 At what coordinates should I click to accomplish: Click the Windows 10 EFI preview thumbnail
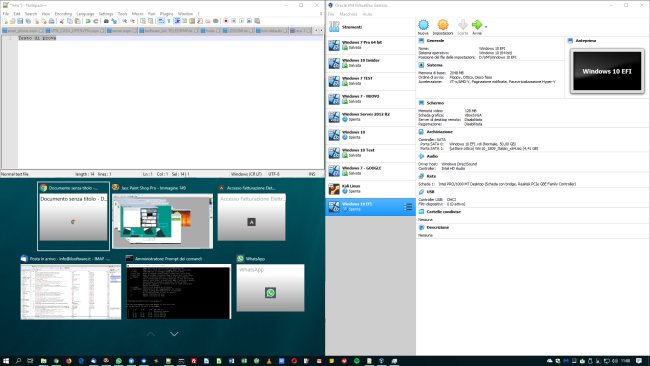click(x=607, y=71)
